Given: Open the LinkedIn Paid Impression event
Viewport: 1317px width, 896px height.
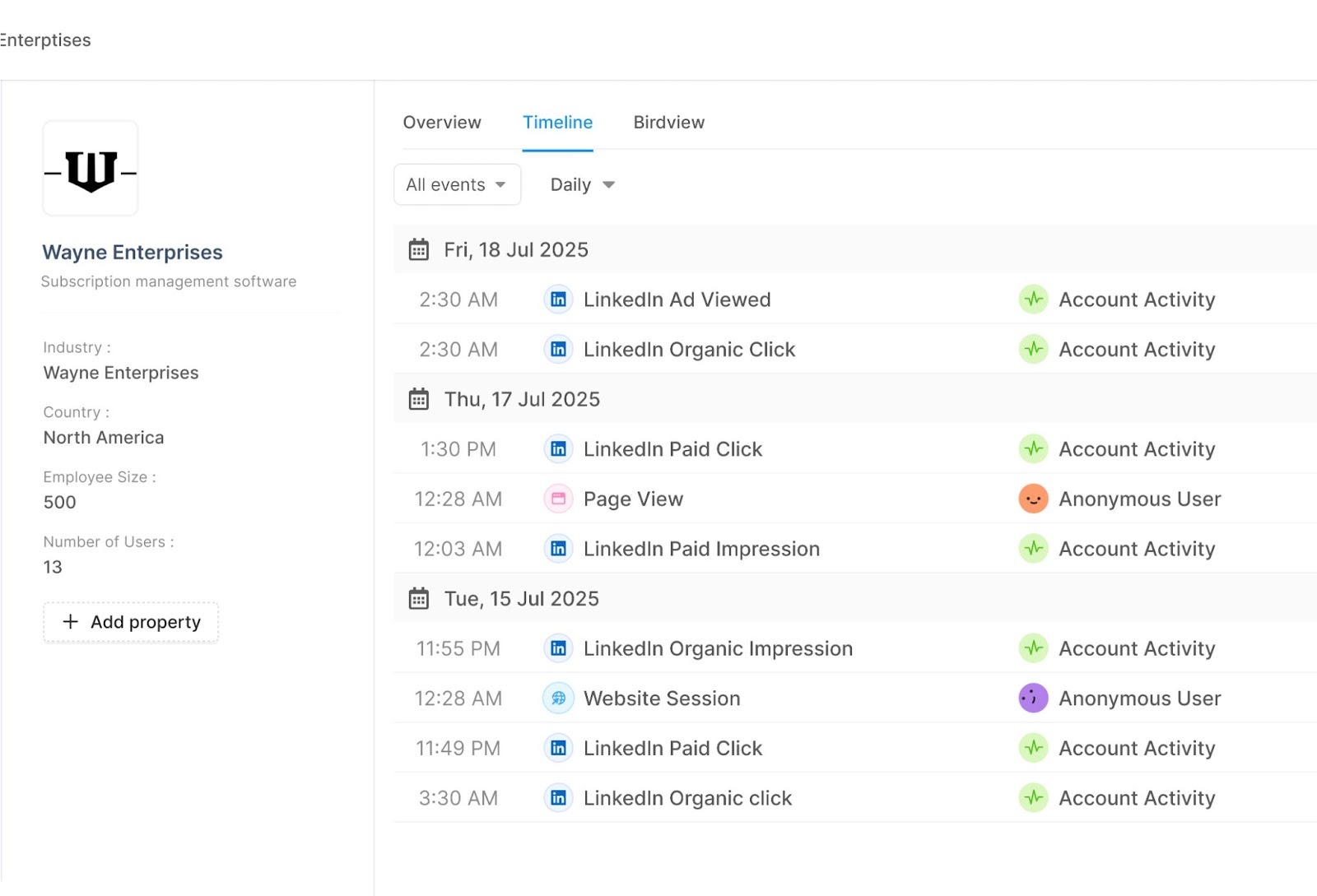Looking at the screenshot, I should point(701,549).
